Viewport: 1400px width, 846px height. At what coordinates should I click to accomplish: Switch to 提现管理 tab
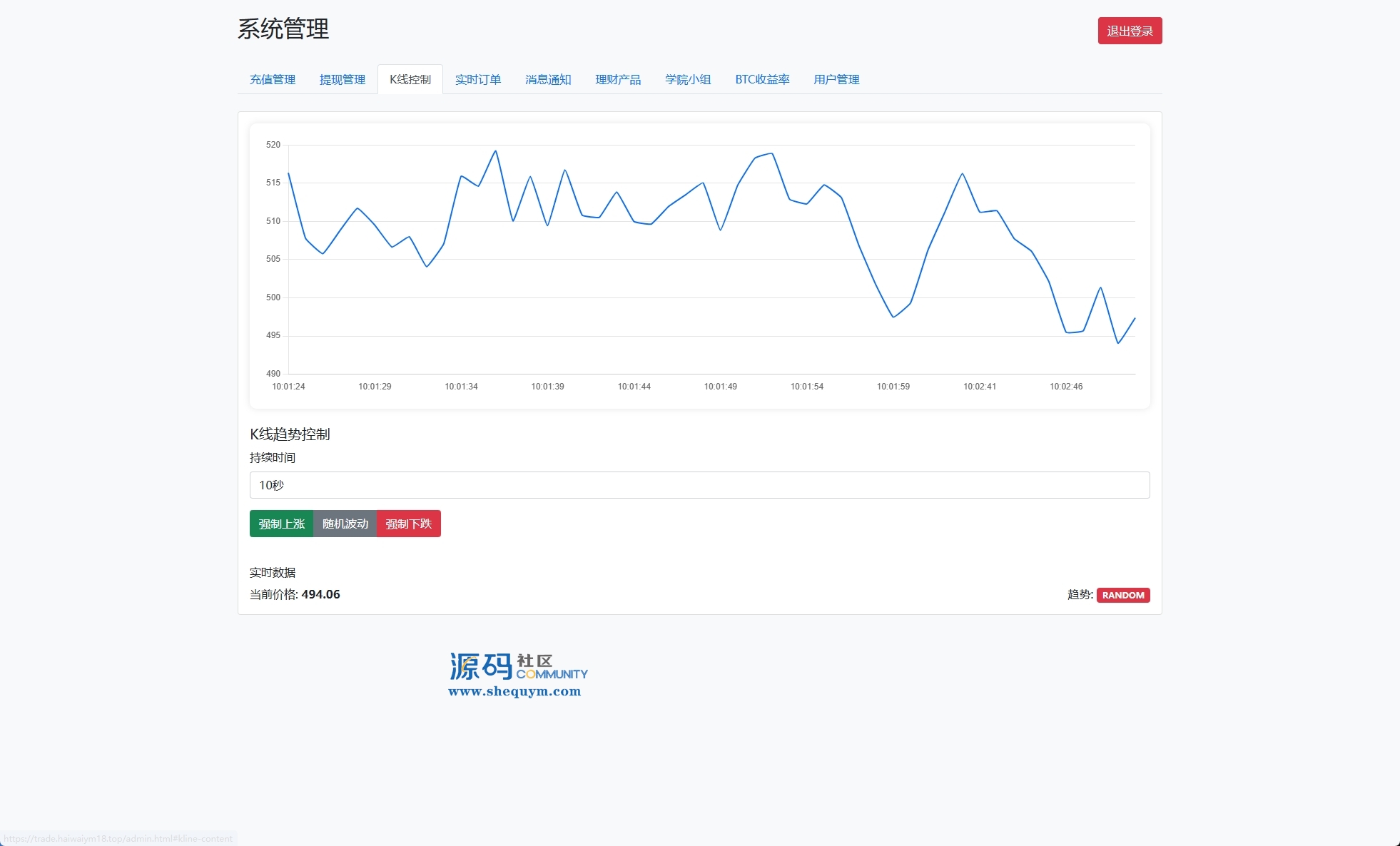(342, 79)
